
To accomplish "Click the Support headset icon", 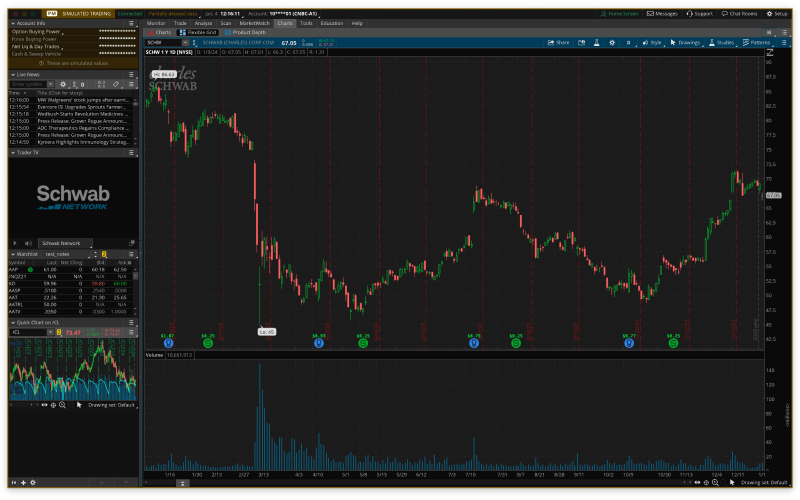I will point(699,14).
